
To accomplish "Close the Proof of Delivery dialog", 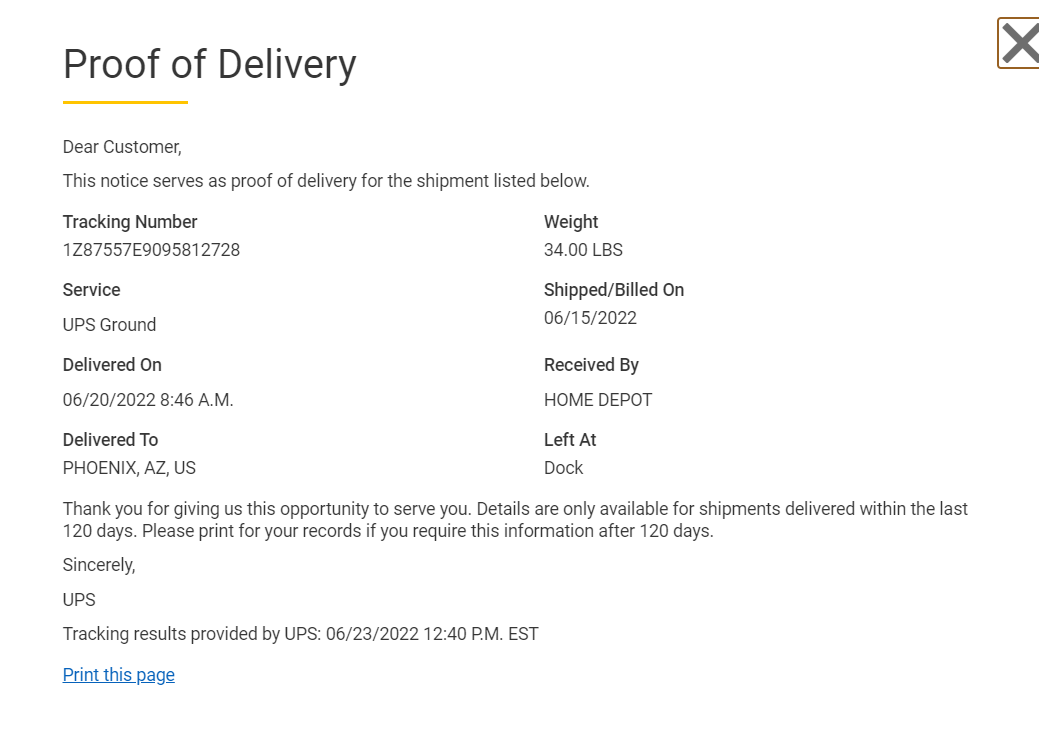I will [1019, 43].
